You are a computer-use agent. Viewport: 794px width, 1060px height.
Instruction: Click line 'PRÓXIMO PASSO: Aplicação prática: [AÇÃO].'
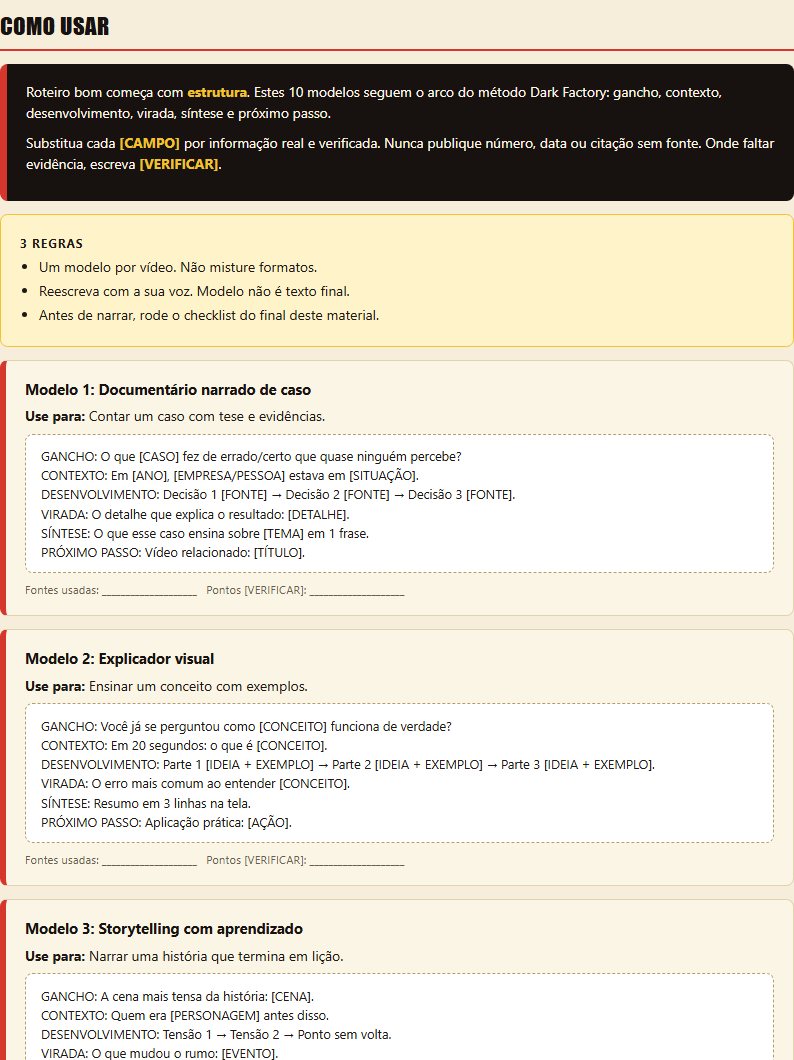point(166,823)
